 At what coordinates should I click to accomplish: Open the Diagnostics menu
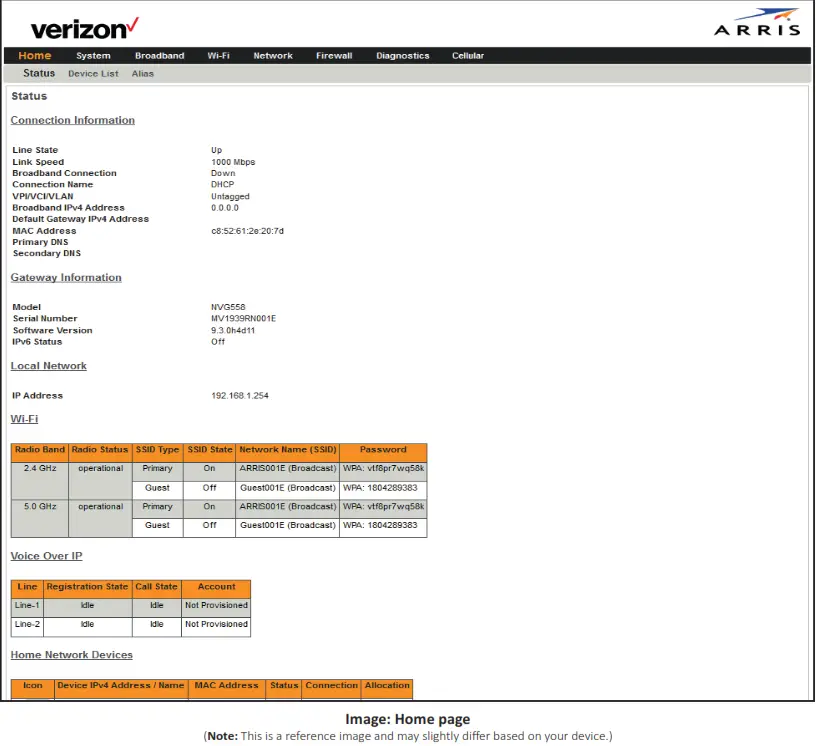[402, 56]
